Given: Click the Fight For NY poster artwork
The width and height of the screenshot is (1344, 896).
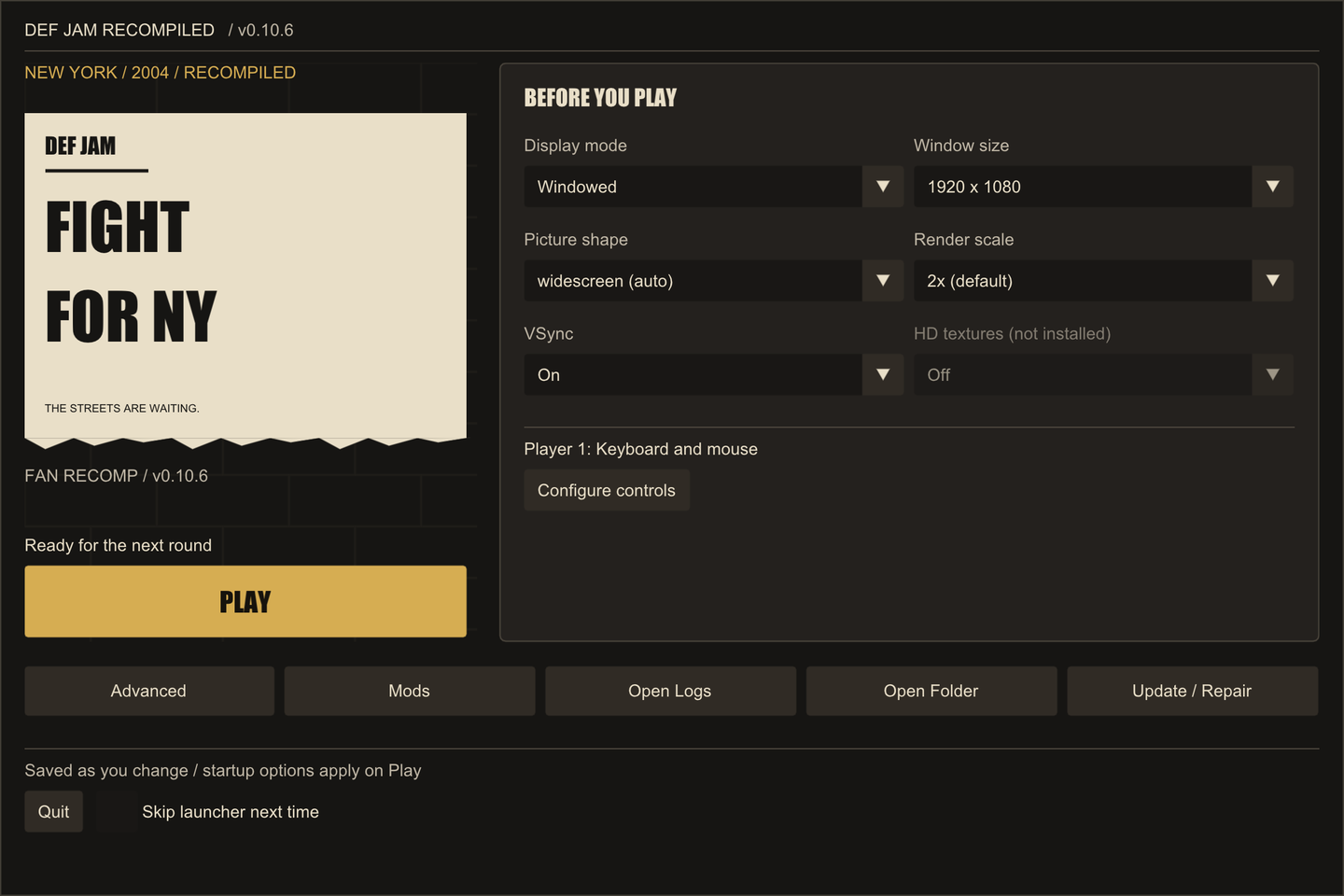Looking at the screenshot, I should [x=245, y=280].
